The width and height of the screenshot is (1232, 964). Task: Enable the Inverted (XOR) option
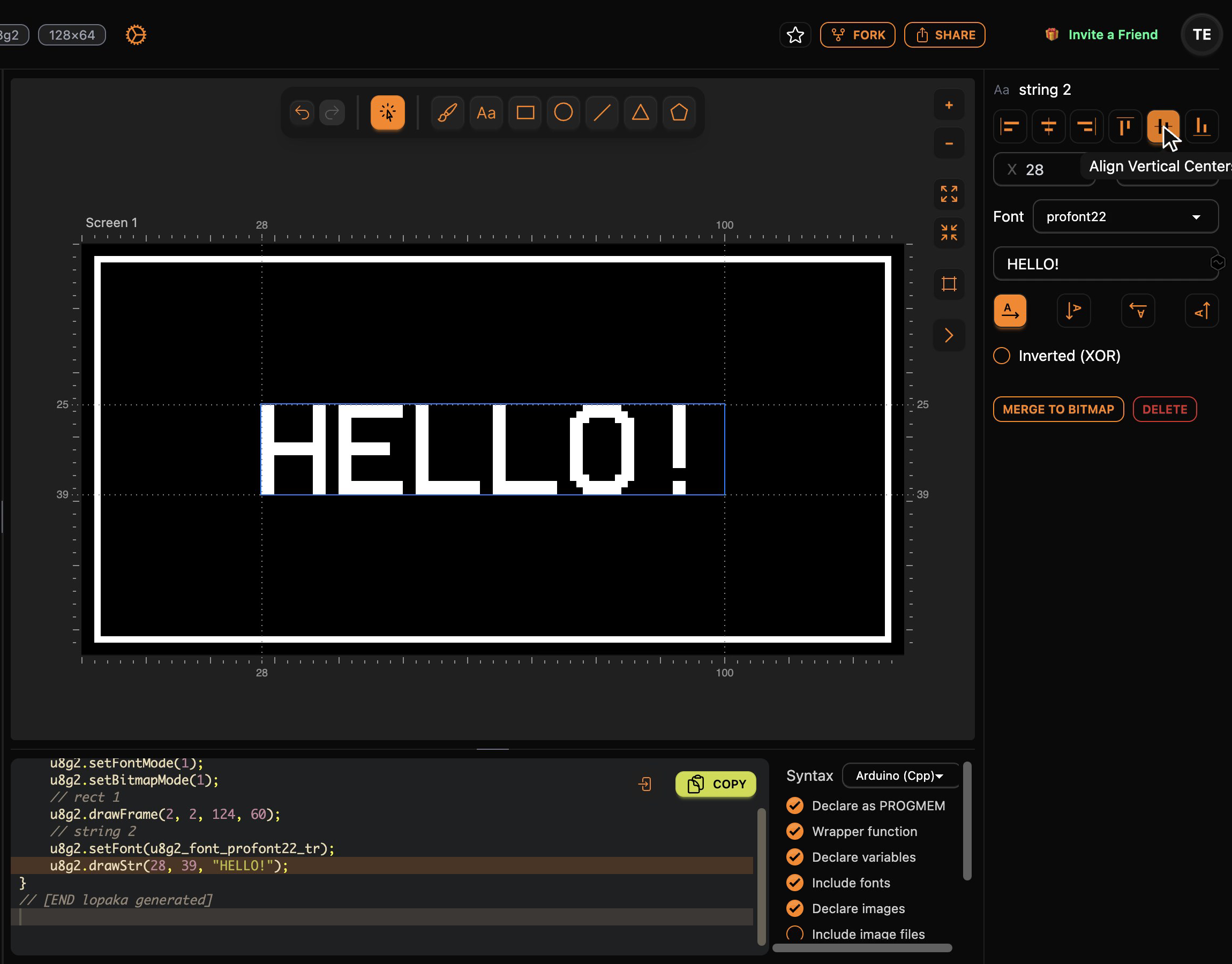coord(1001,356)
